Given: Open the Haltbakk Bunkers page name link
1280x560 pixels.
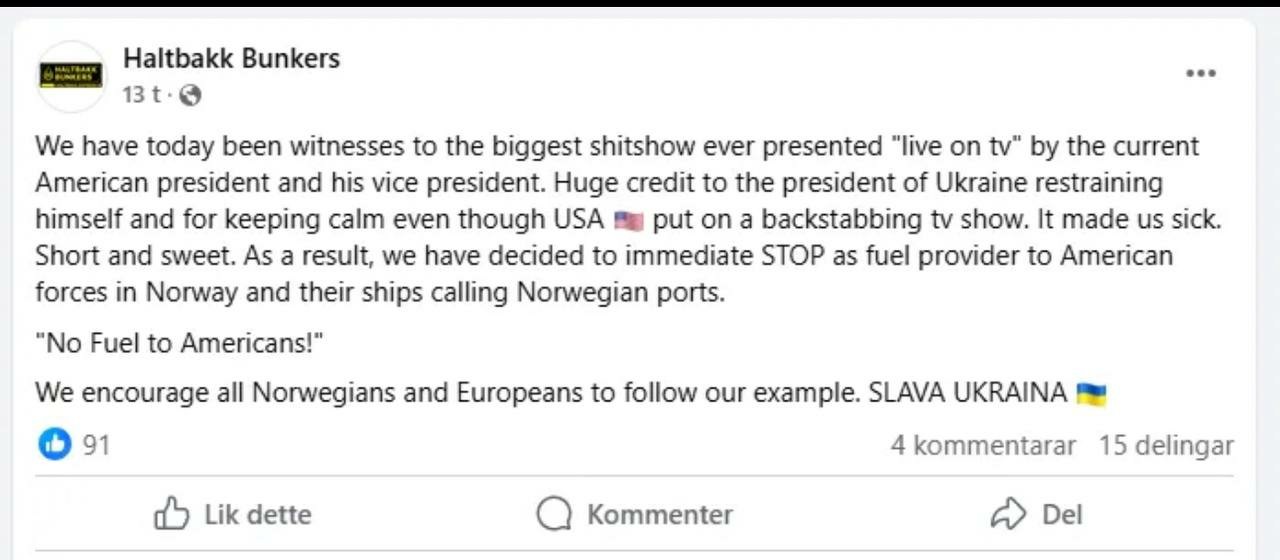Looking at the screenshot, I should click(231, 59).
